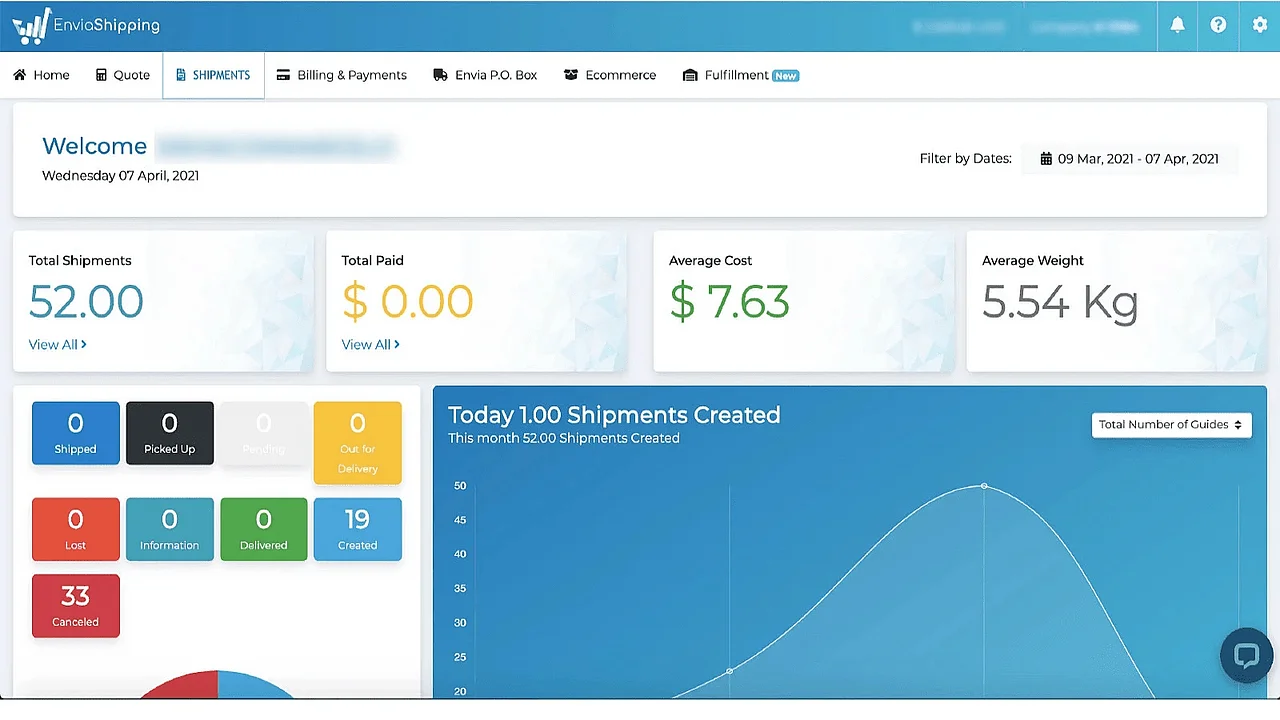Select the Shipped status tile
The width and height of the screenshot is (1280, 720).
pos(75,433)
